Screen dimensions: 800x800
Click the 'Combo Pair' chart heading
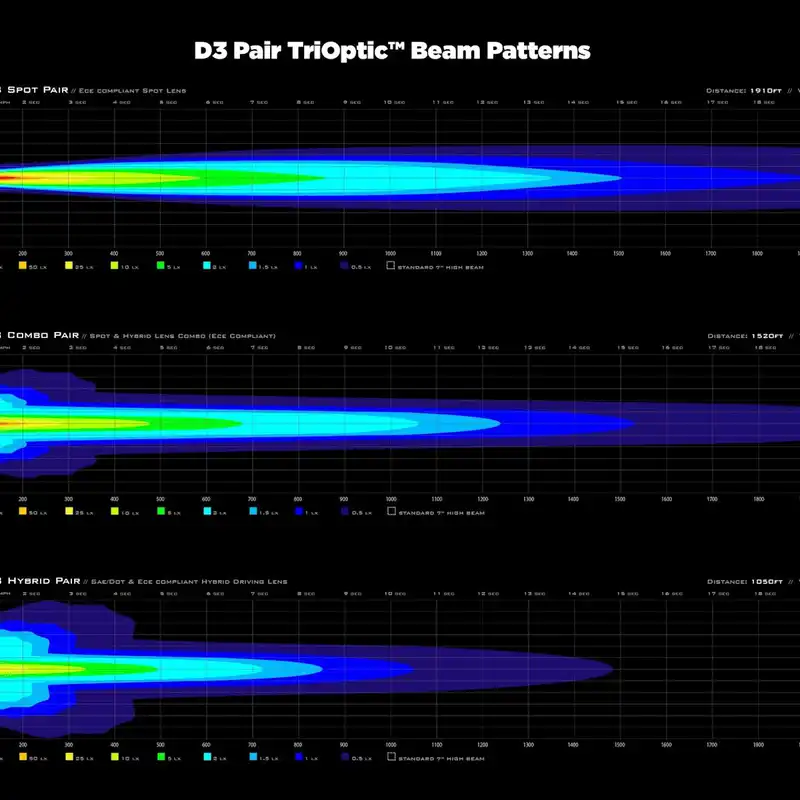tap(43, 335)
